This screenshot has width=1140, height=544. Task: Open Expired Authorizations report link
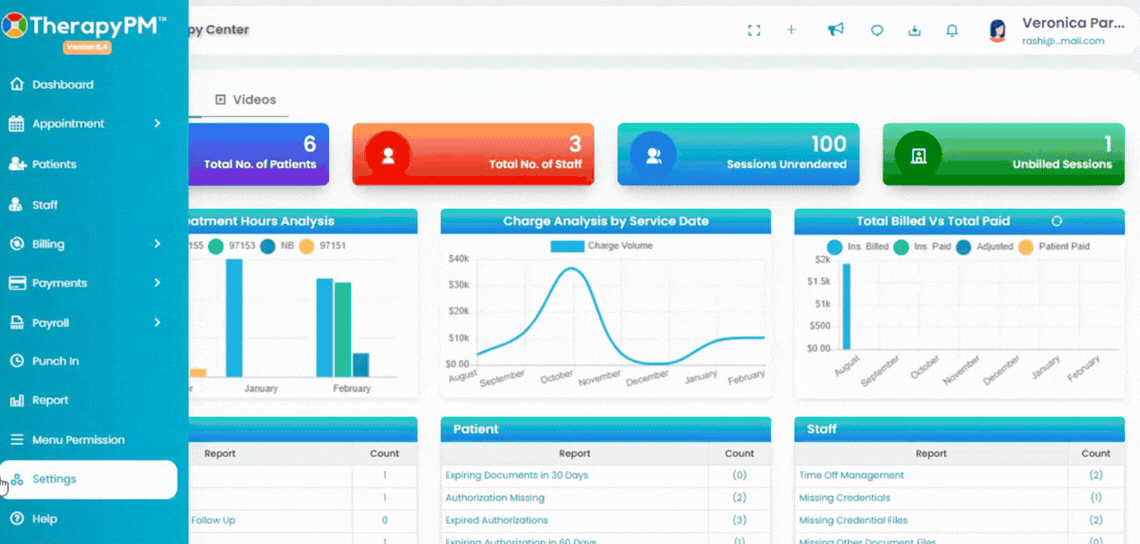496,520
